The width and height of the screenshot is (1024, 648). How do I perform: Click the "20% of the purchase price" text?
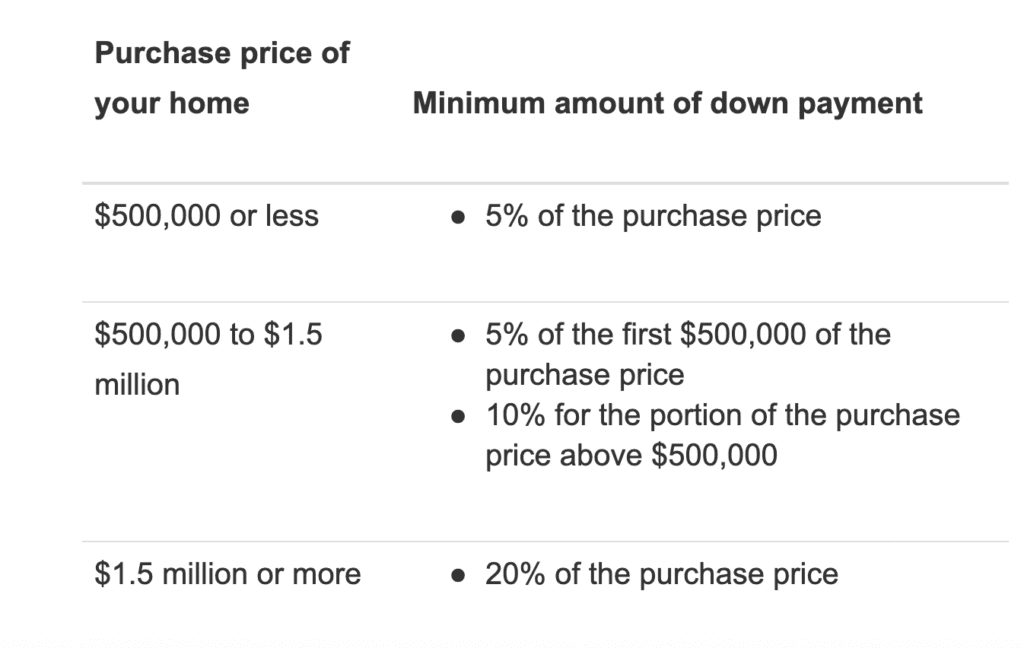pos(661,574)
